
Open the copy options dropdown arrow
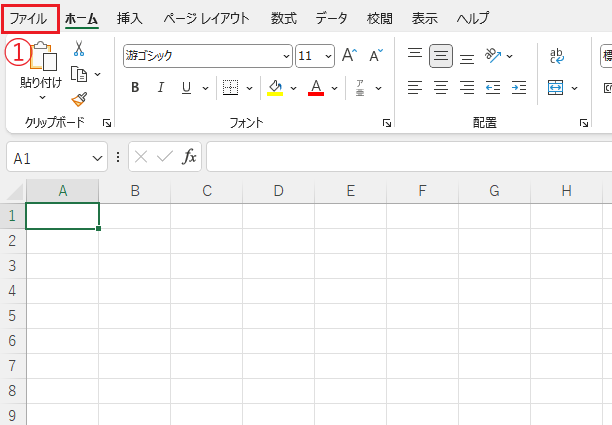[98, 74]
